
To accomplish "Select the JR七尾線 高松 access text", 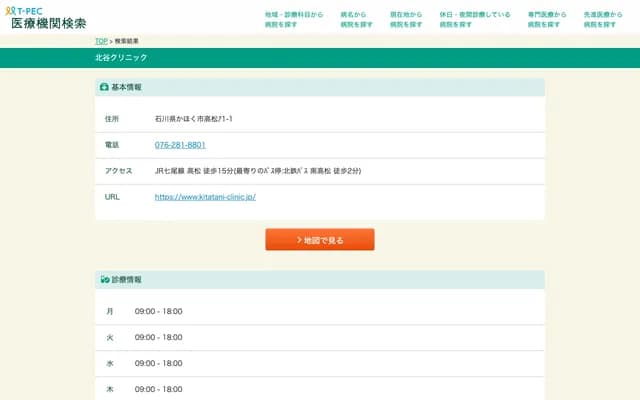I will click(258, 171).
